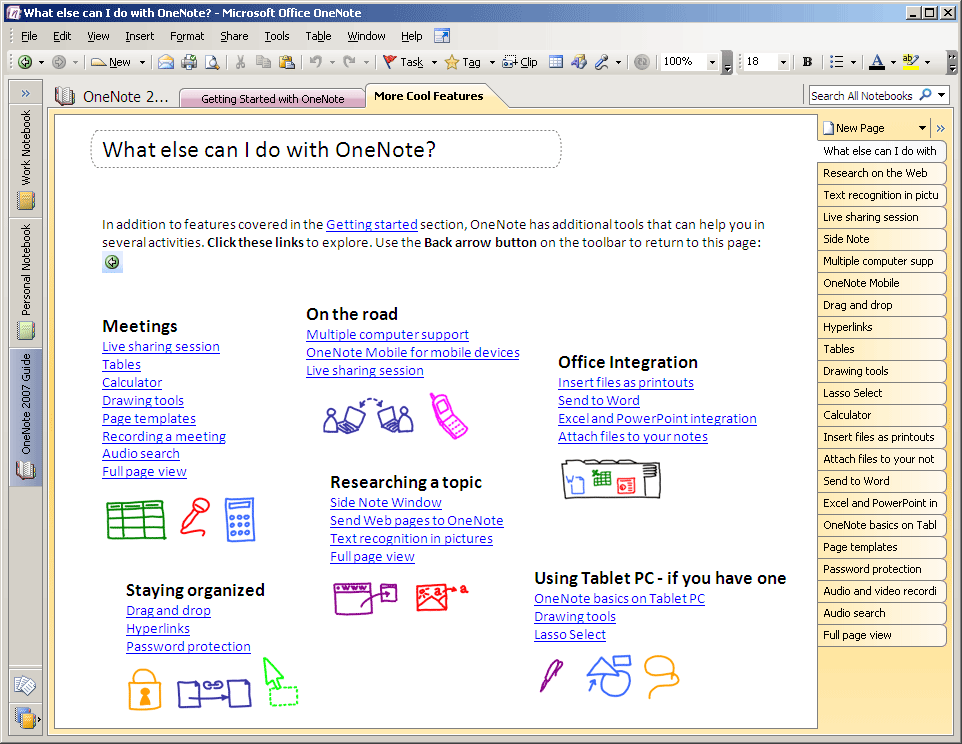The image size is (962, 744).
Task: Open OneNote basics on Tablet PC link
Action: [619, 599]
